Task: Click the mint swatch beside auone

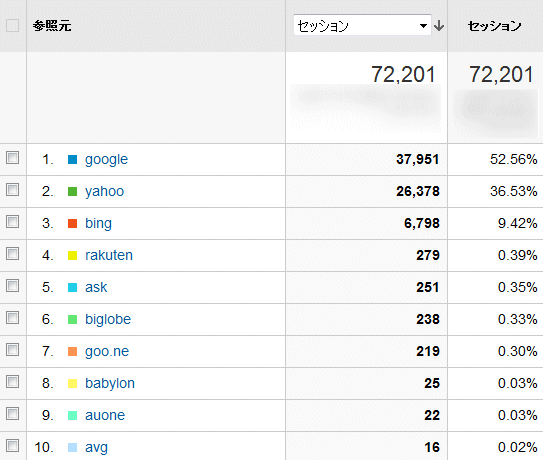Action: [72, 415]
